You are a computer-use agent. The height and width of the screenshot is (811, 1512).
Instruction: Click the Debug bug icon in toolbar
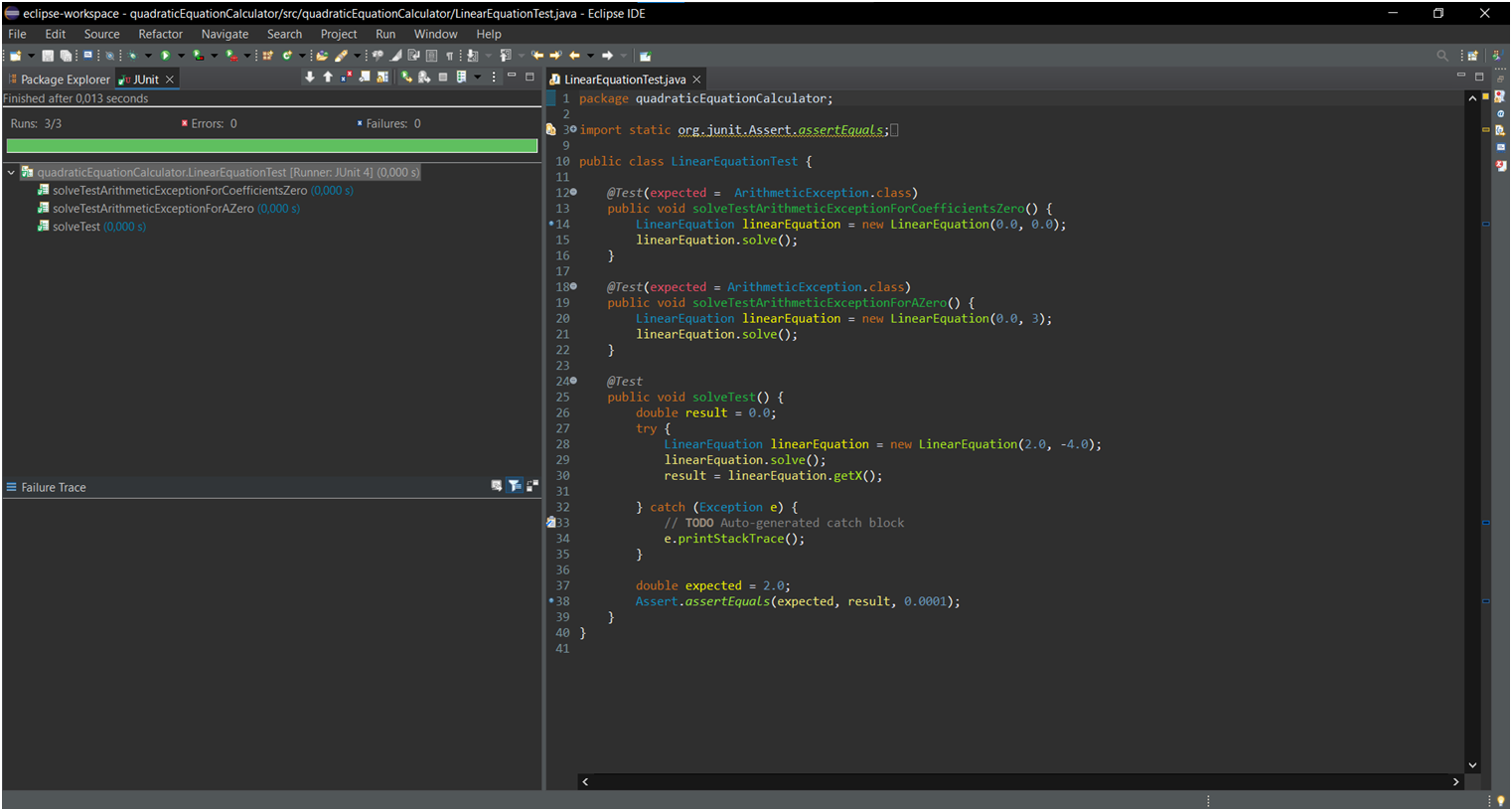132,56
